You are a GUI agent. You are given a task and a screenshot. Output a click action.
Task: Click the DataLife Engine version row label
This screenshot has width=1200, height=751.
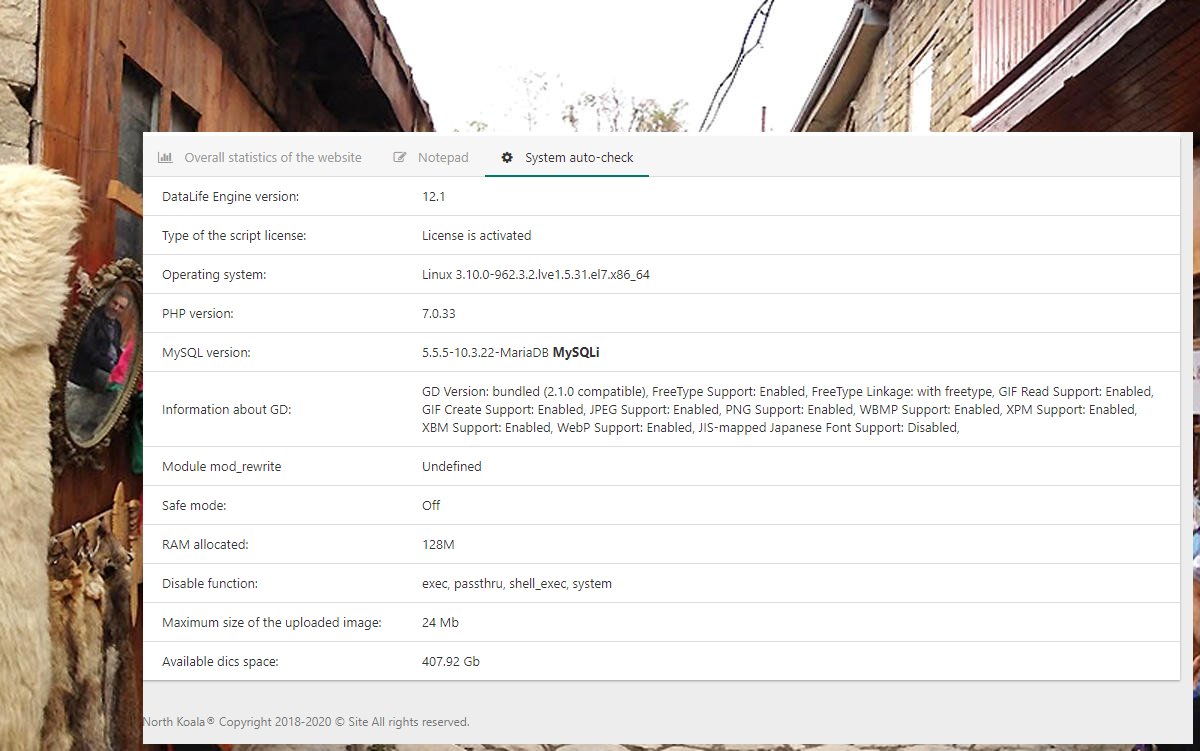(x=230, y=197)
